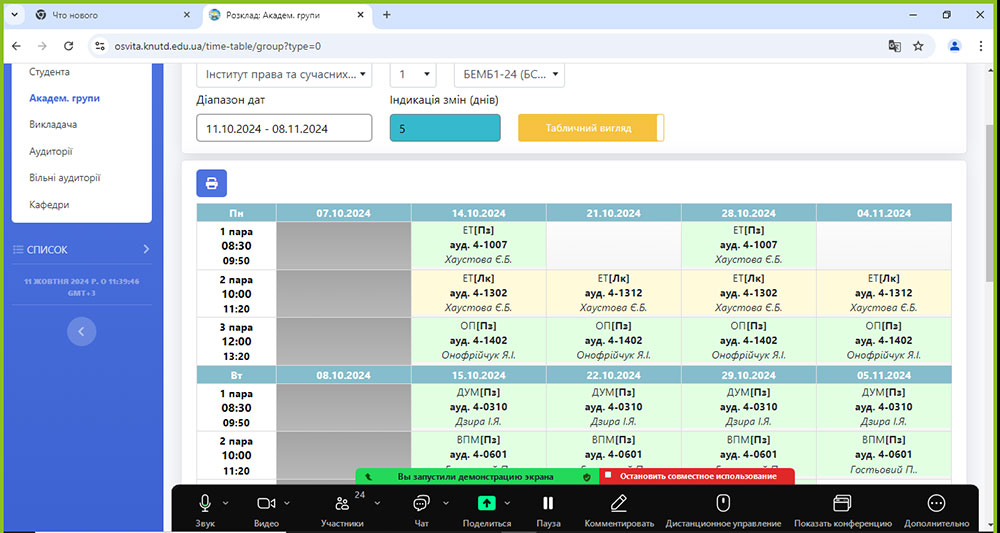Click Остановить совместное использование button

(x=696, y=476)
